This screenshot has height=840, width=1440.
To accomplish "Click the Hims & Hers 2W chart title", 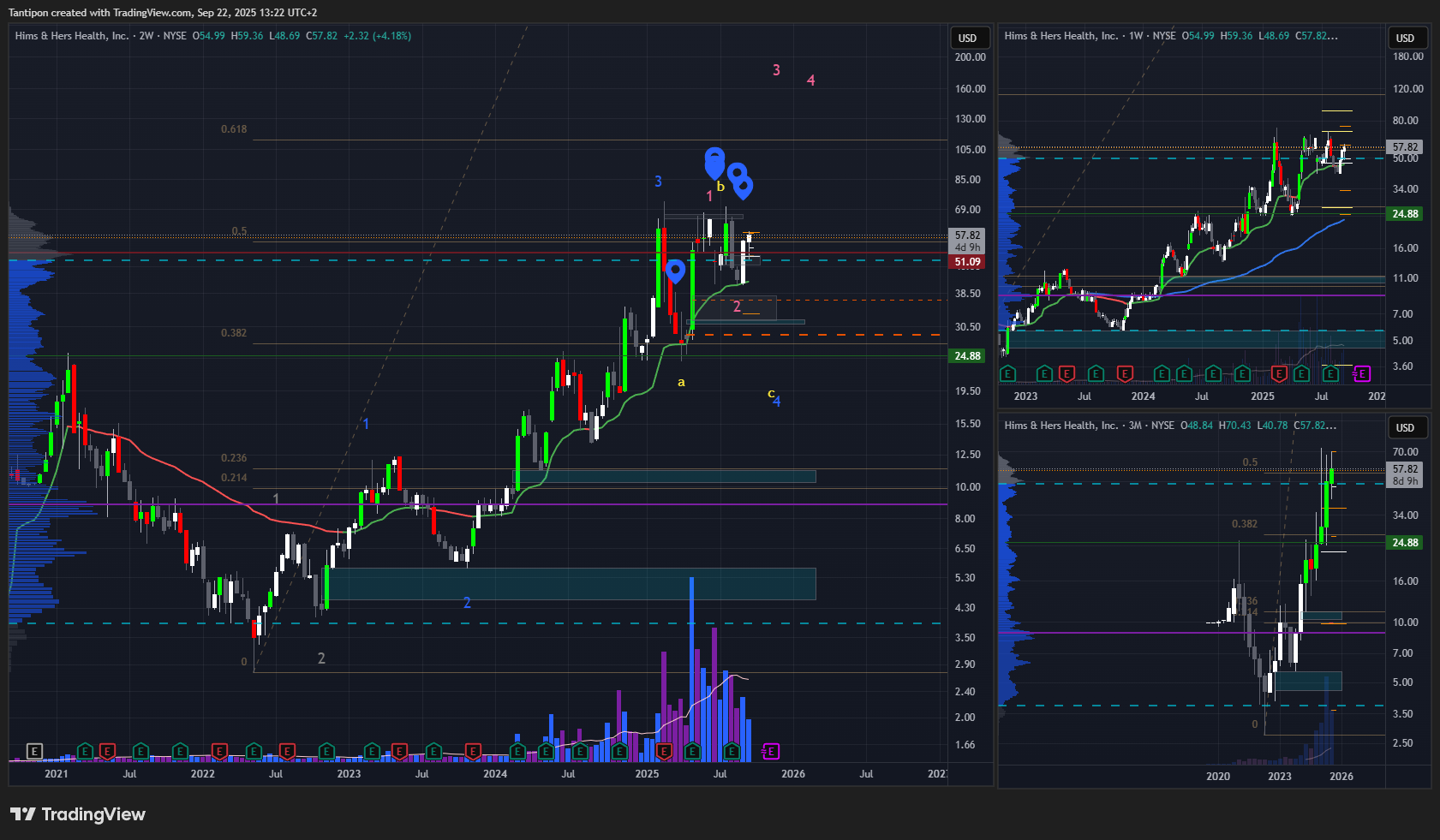I will click(72, 36).
